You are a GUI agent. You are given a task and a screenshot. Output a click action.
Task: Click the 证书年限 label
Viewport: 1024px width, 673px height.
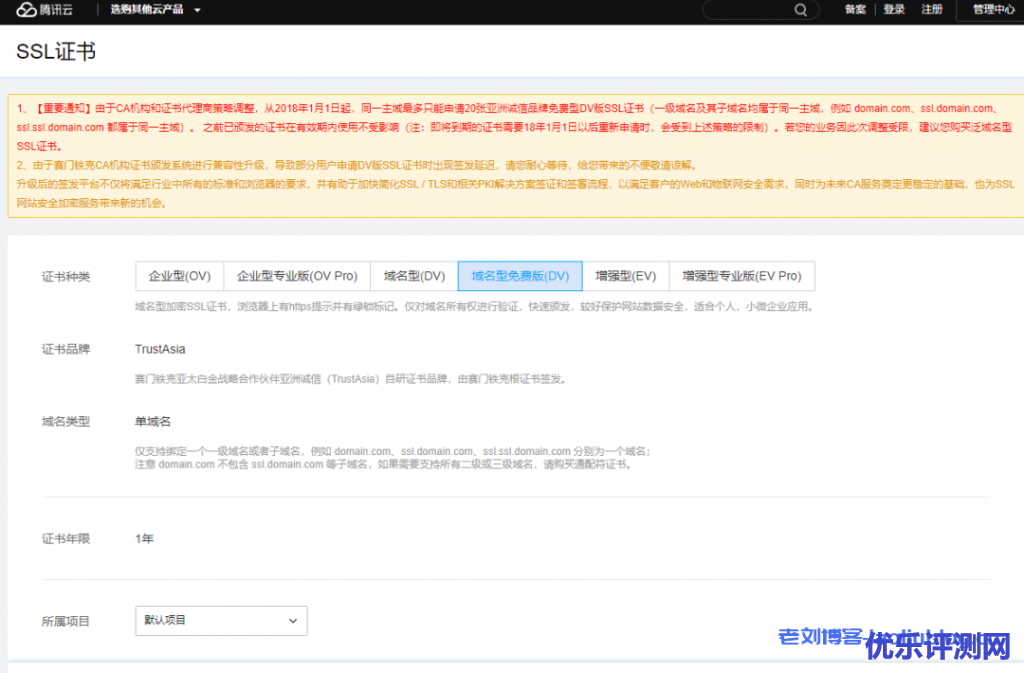click(66, 539)
